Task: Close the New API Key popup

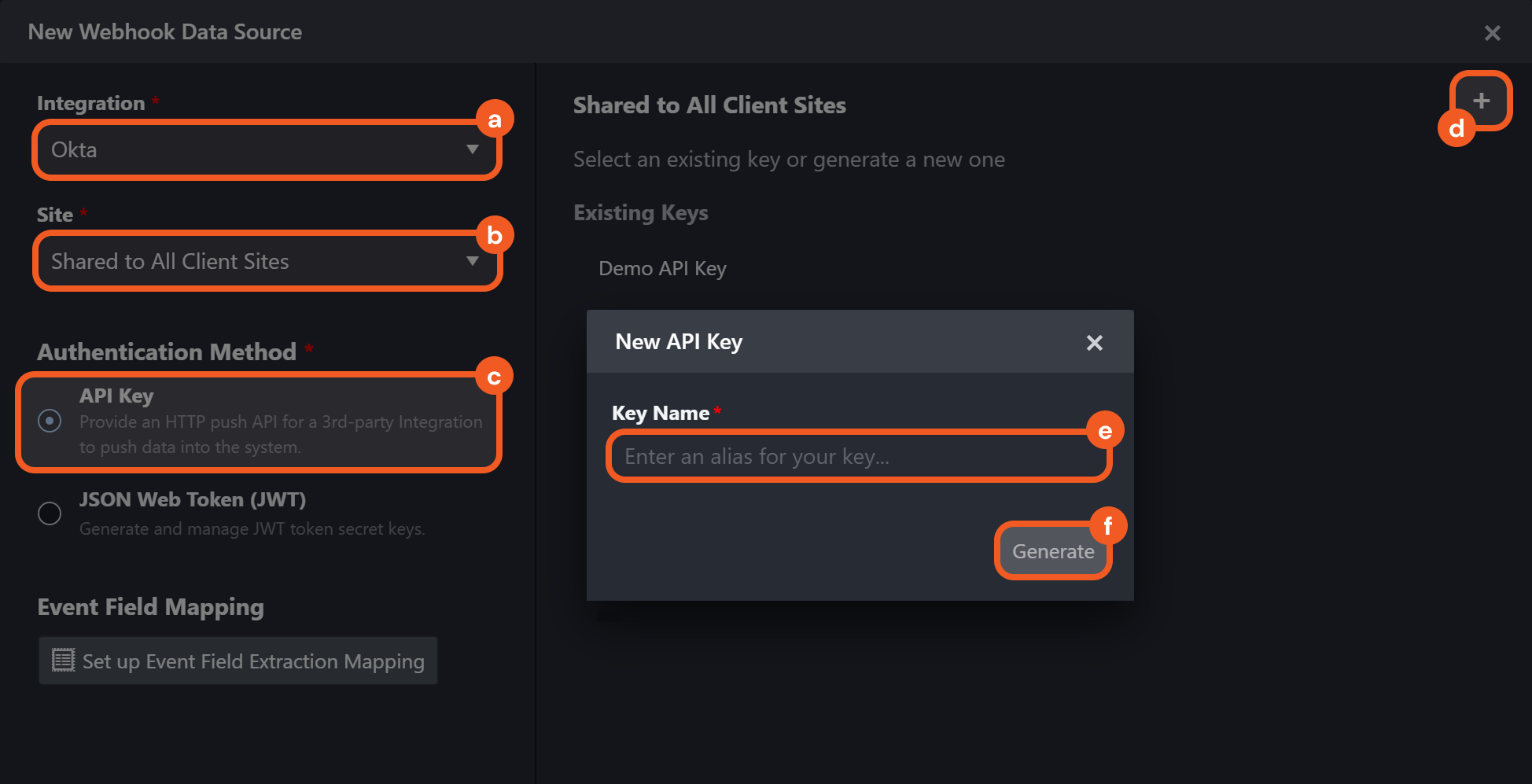Action: coord(1094,343)
